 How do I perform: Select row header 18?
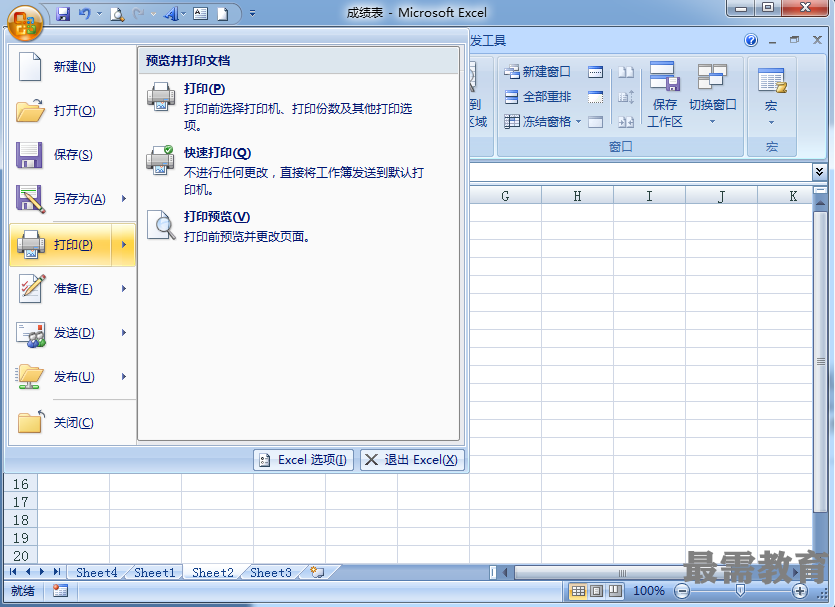pyautogui.click(x=20, y=520)
